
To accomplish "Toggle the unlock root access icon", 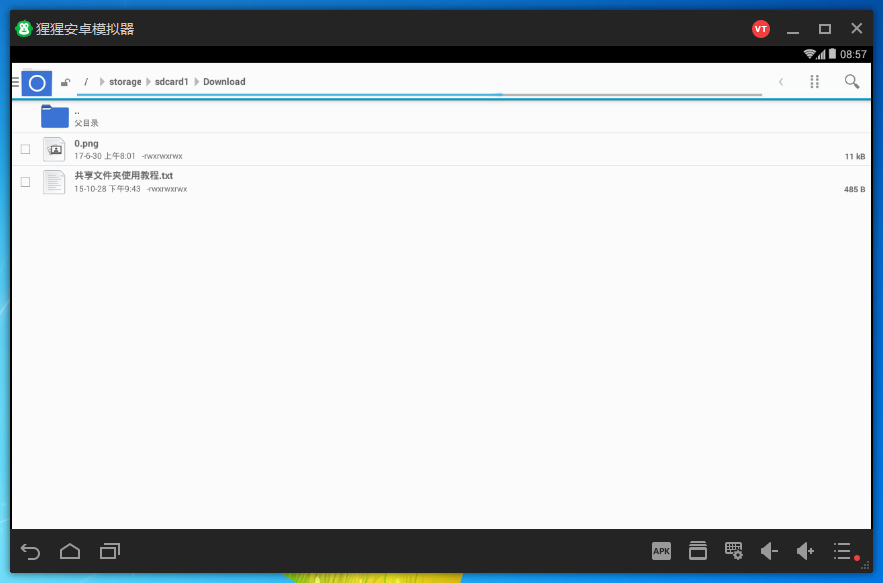I will pyautogui.click(x=66, y=82).
